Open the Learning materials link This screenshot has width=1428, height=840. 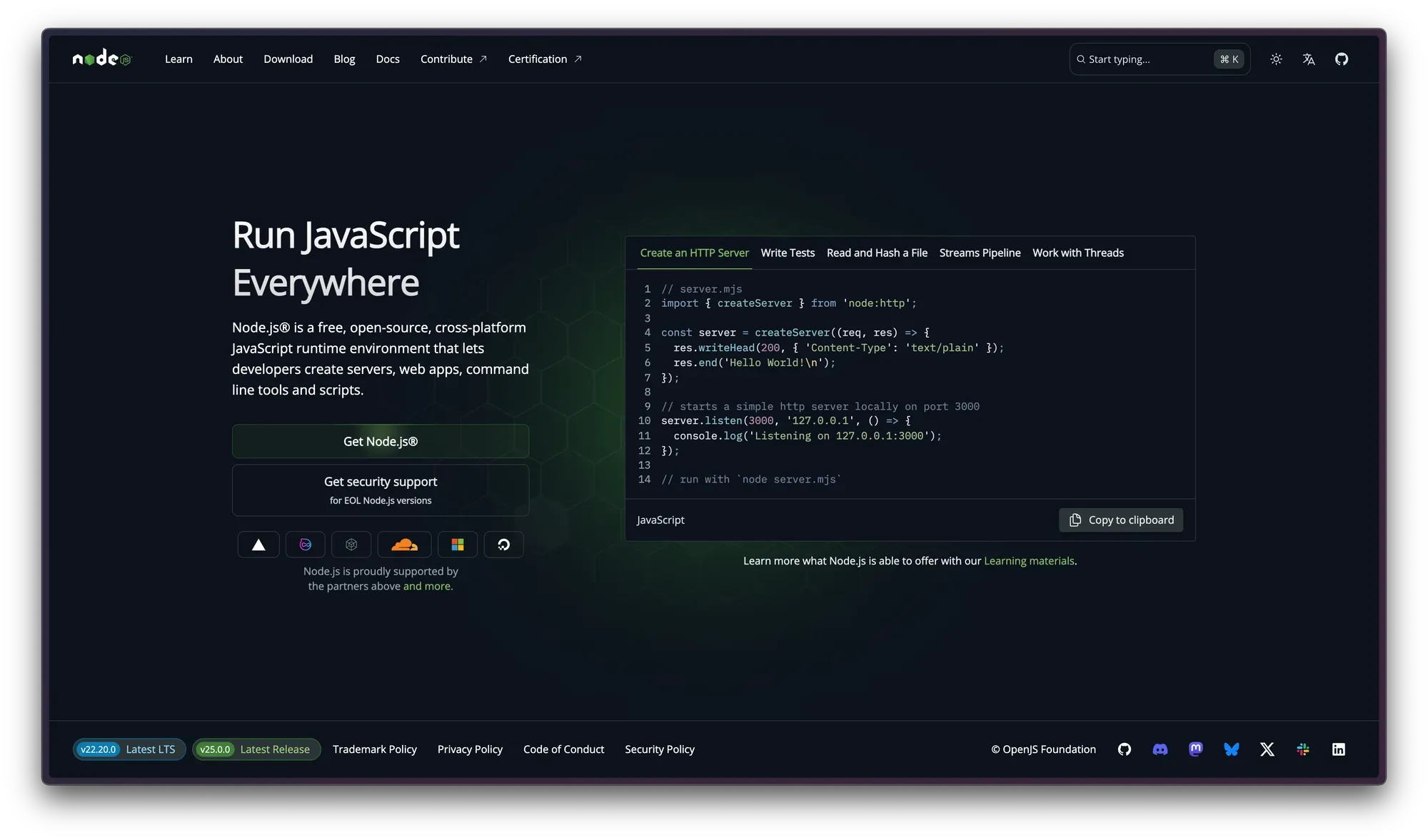pyautogui.click(x=1029, y=561)
